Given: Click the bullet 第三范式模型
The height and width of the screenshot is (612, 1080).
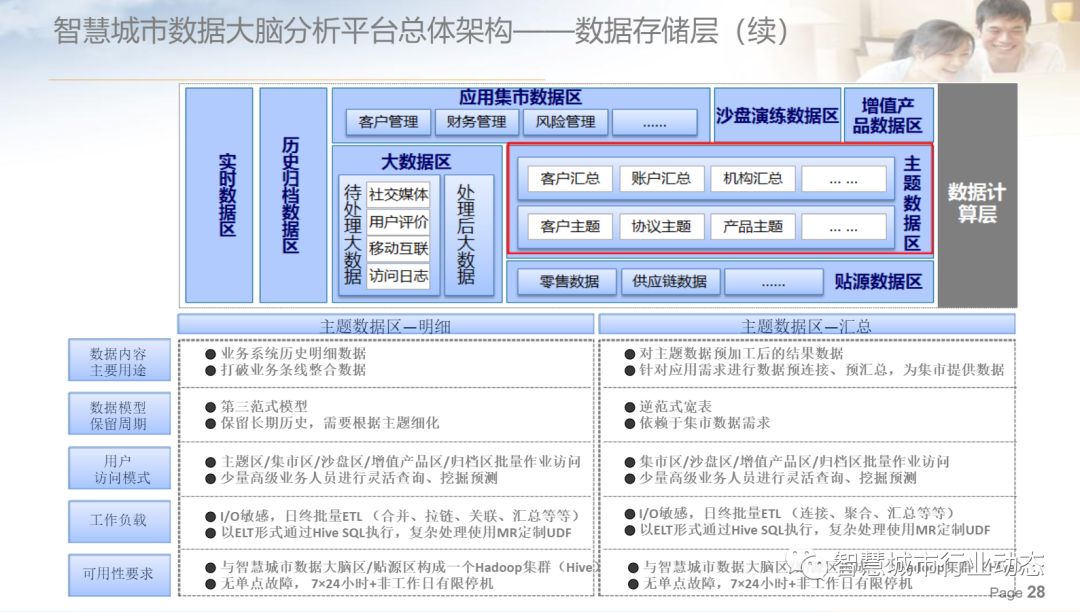Looking at the screenshot, I should (256, 407).
